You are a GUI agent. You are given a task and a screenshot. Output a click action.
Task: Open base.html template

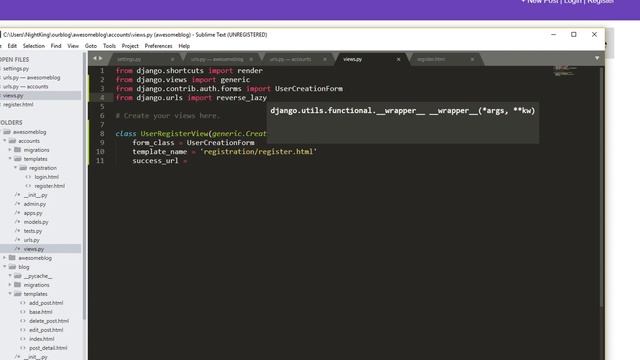point(40,312)
